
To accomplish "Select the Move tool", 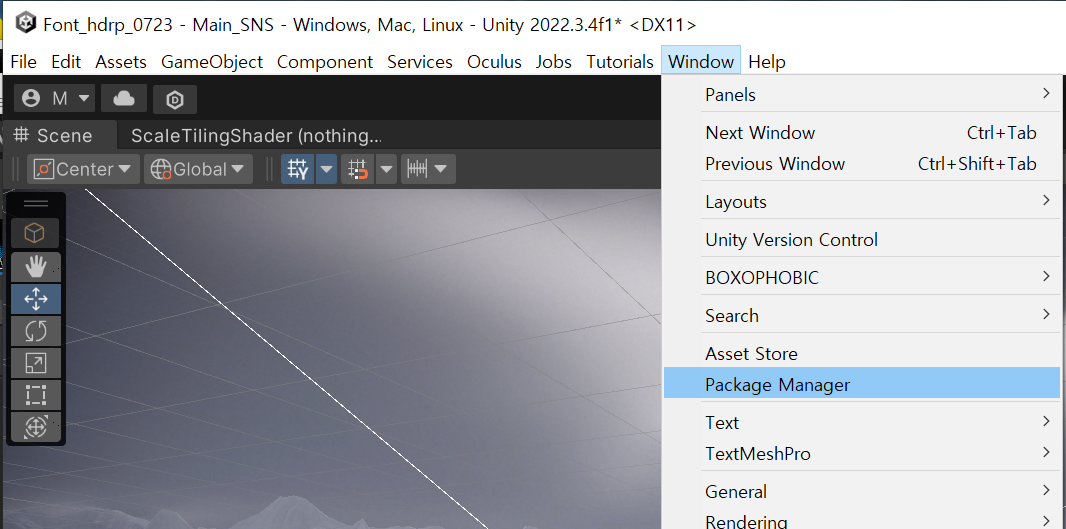I will 35,298.
